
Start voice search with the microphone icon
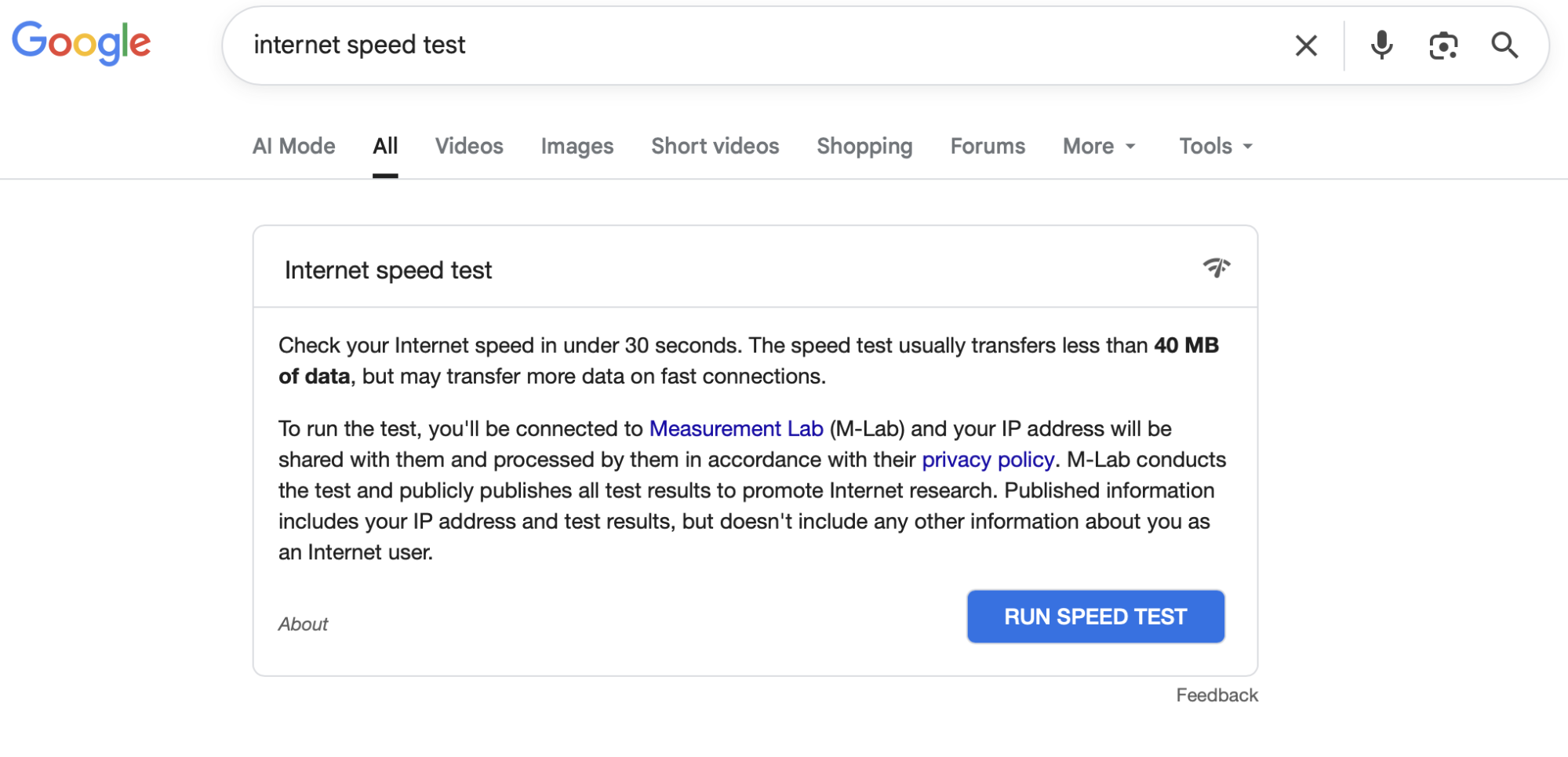[1381, 45]
